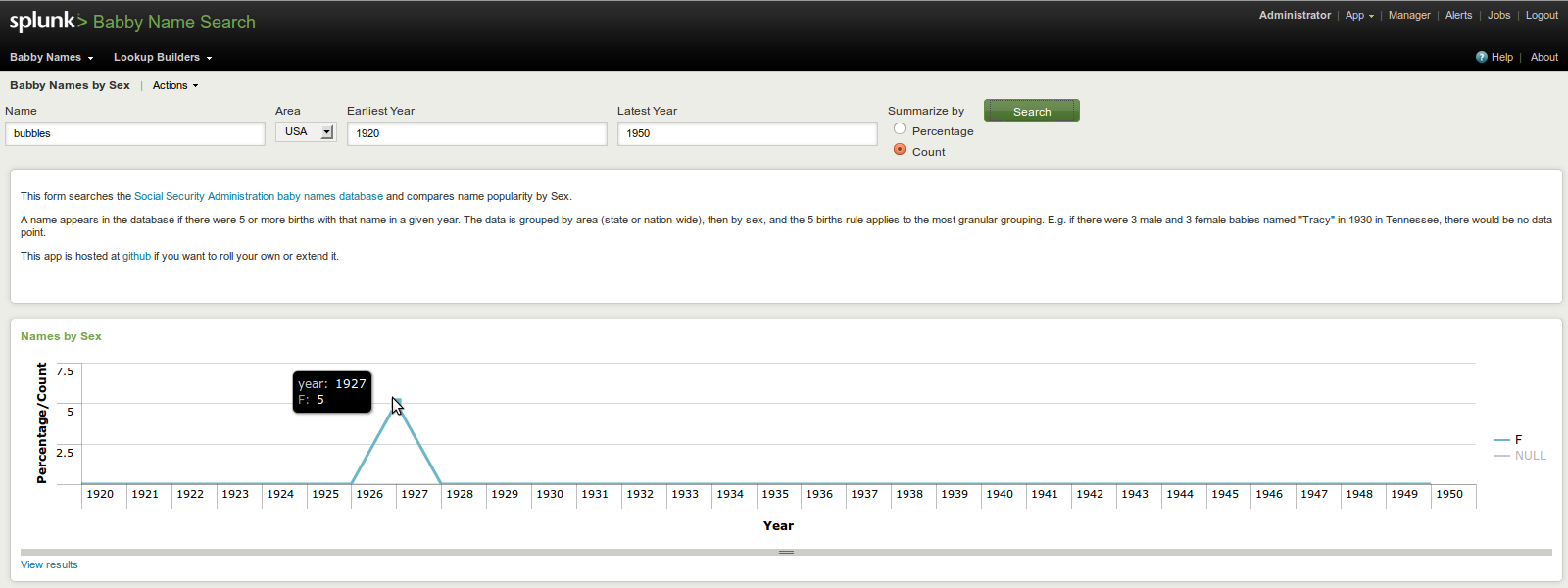The image size is (1568, 588).
Task: Expand the Lookup Builders menu
Action: click(x=162, y=57)
